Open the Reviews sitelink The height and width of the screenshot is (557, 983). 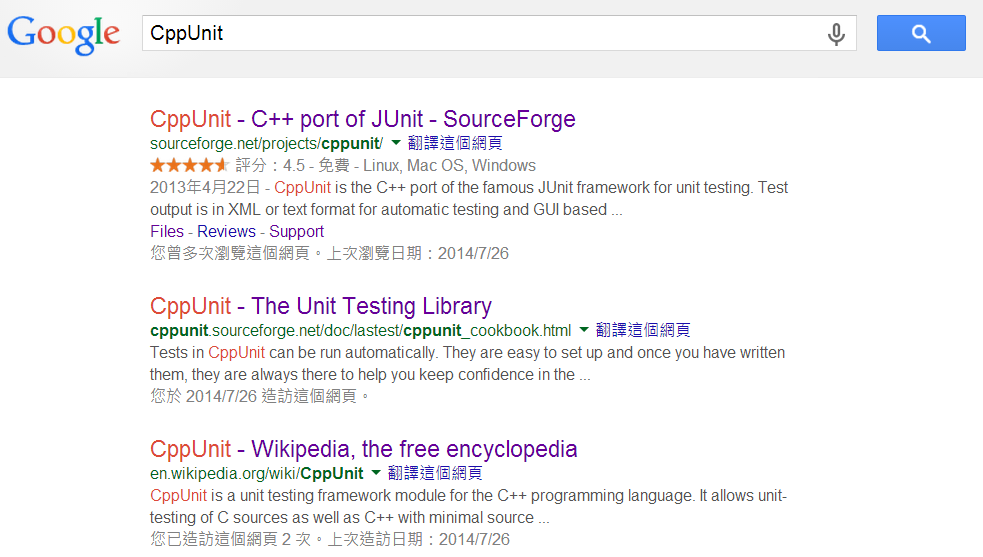[x=226, y=231]
